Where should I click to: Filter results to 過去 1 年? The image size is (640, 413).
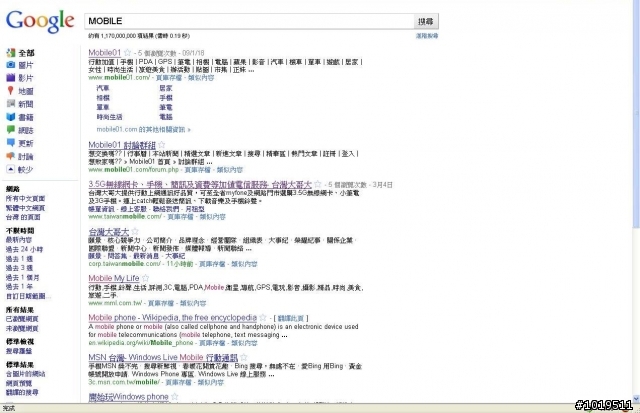19,286
